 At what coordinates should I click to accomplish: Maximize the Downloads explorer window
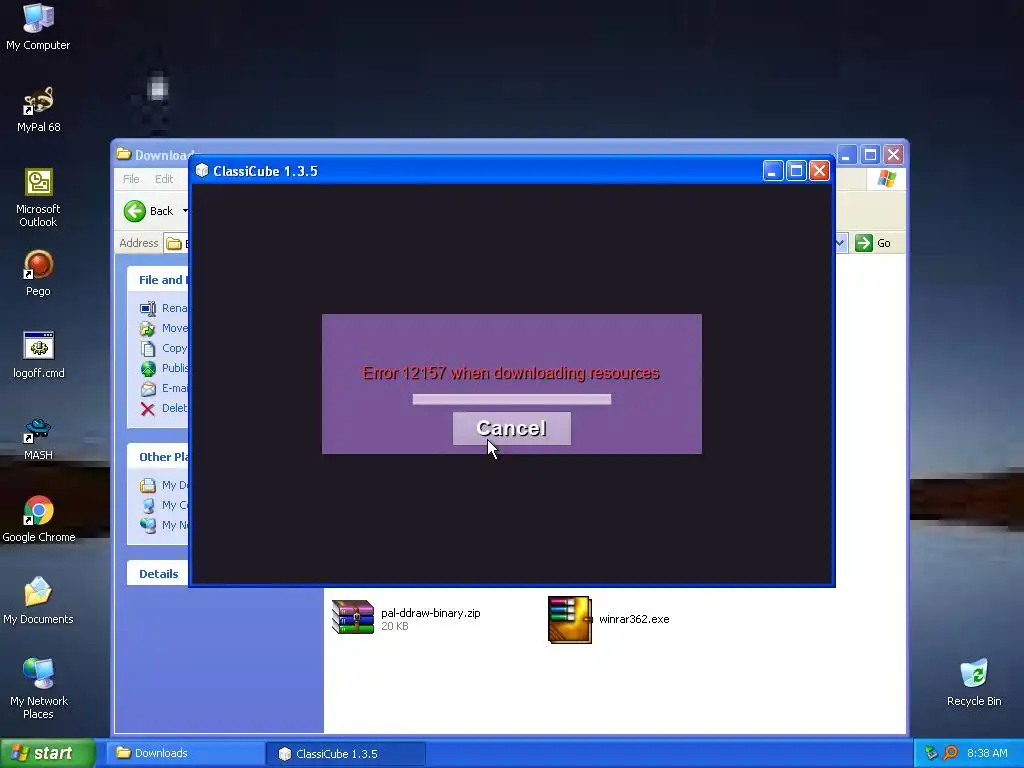(x=870, y=155)
